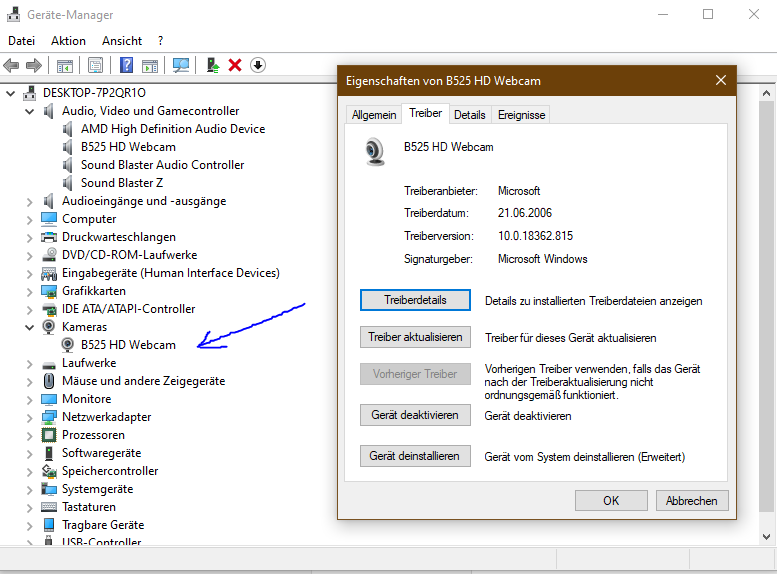Screen dimensions: 777x574
Task: Switch to the Details tab
Action: coord(470,115)
